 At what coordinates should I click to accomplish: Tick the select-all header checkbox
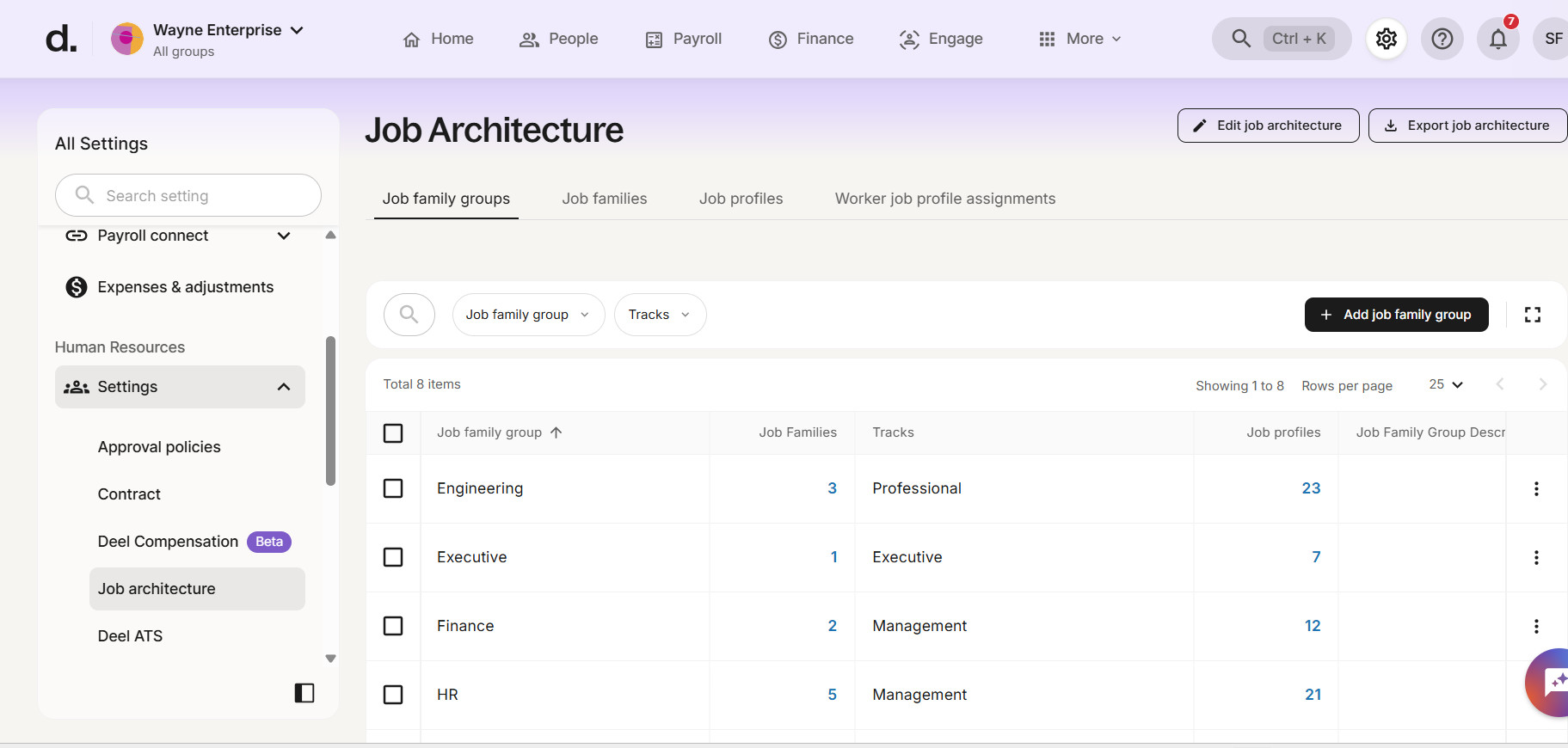coord(393,432)
